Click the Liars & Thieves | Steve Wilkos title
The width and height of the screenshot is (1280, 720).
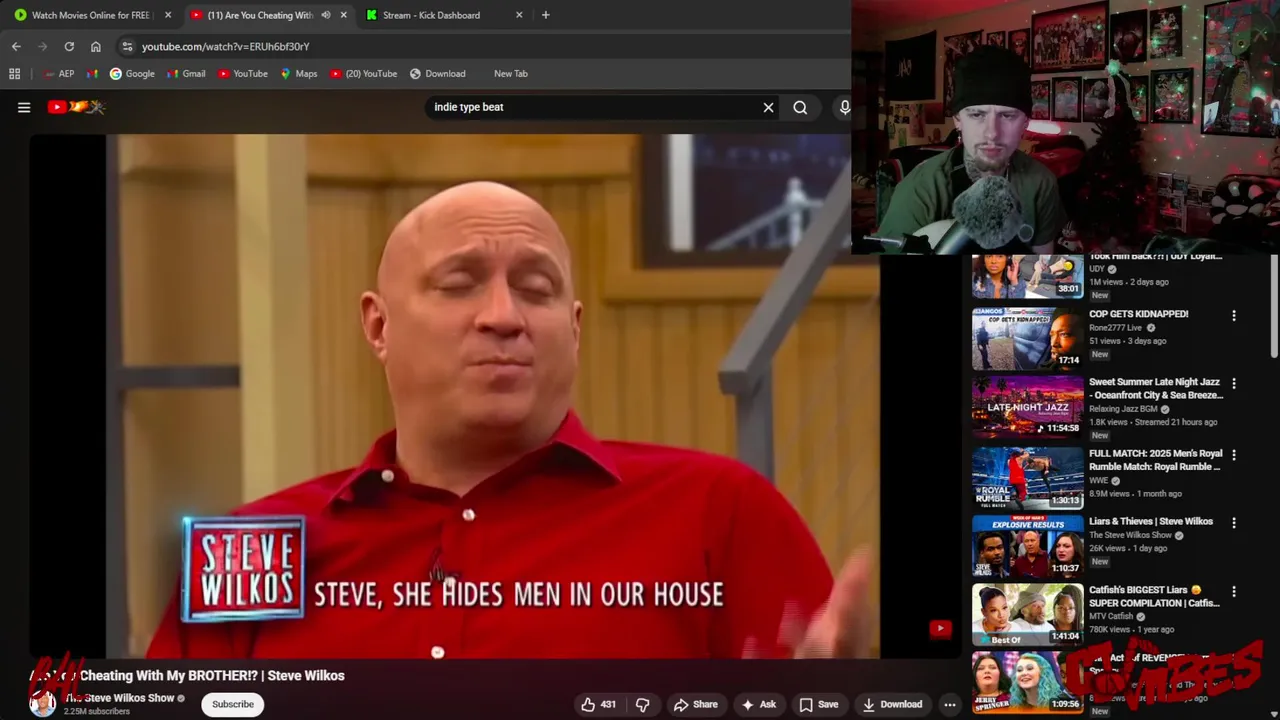[1150, 522]
